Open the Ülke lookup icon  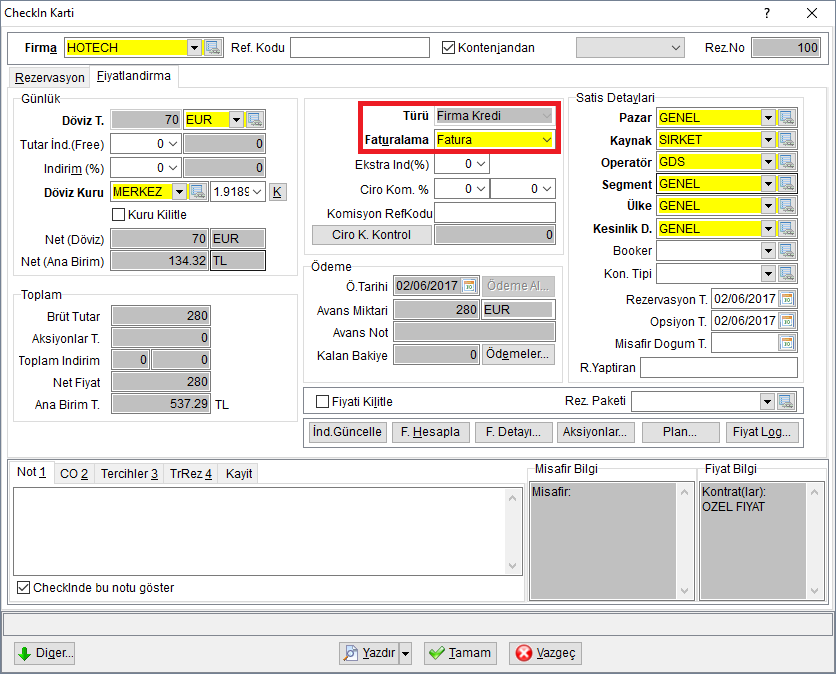pyautogui.click(x=787, y=206)
